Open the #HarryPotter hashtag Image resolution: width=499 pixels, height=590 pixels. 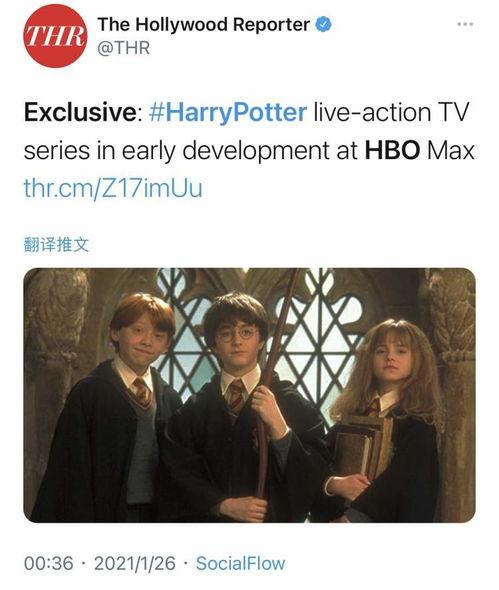228,112
